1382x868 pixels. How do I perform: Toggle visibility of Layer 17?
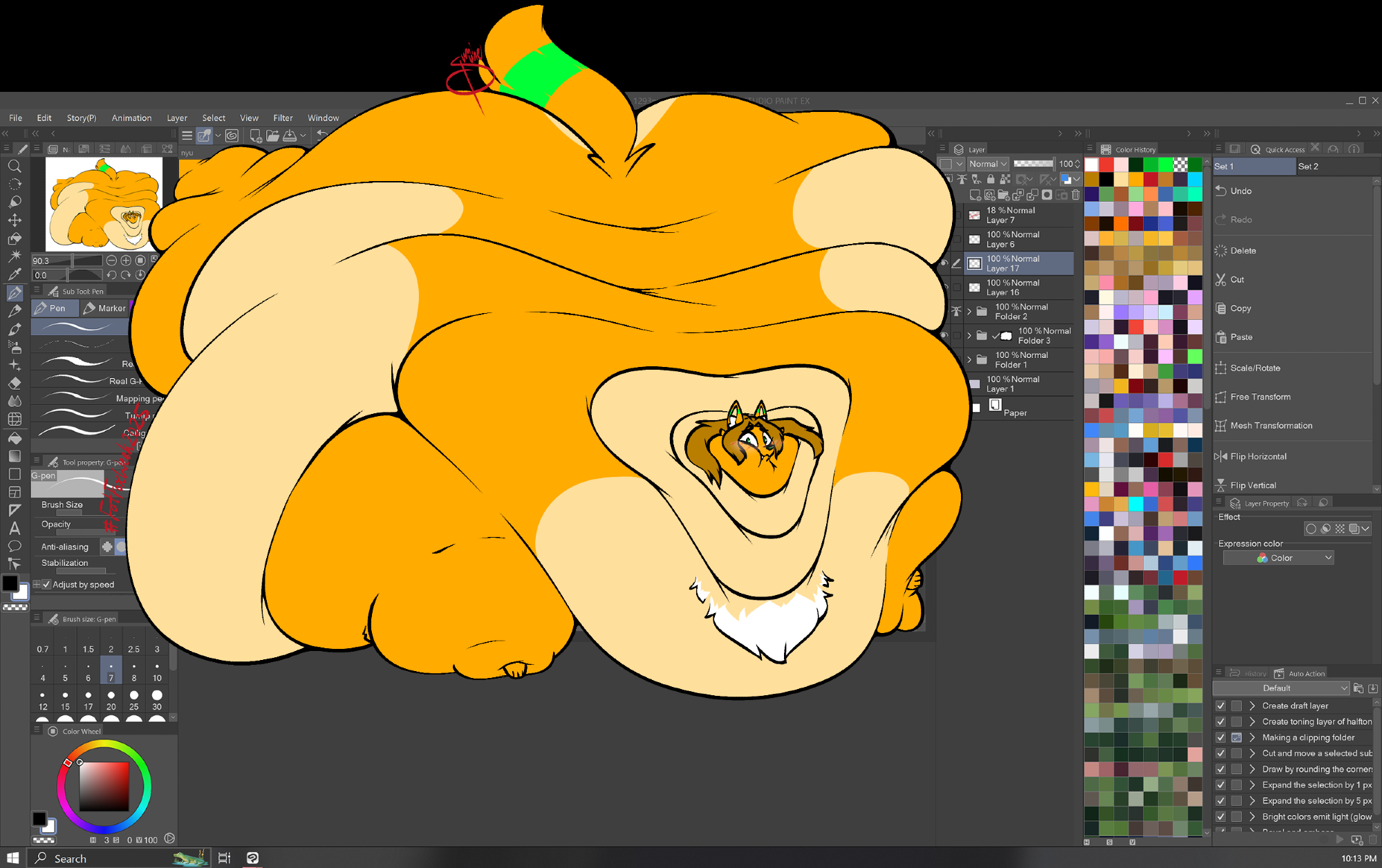pos(944,263)
